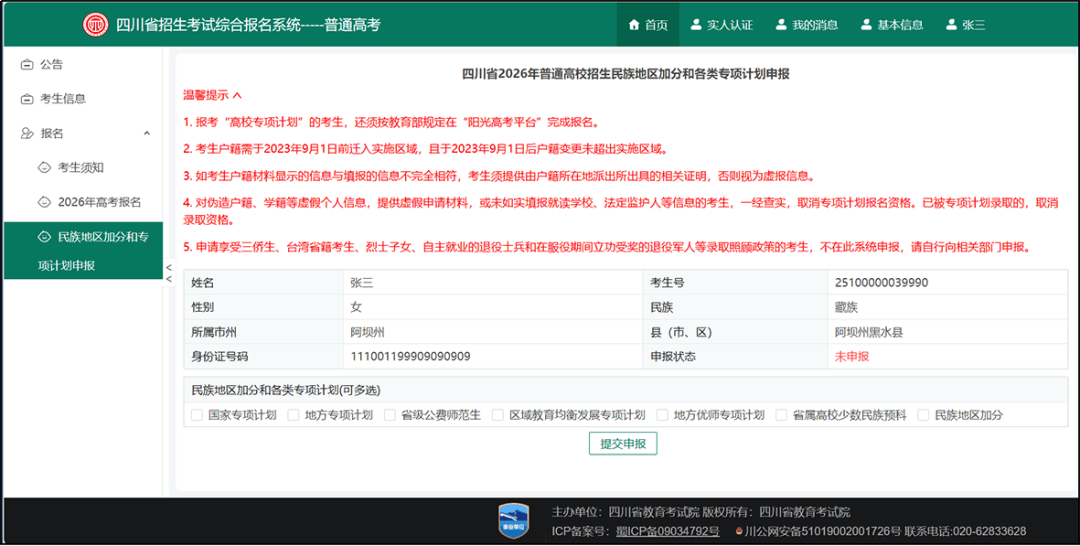Click the blue shield badge in footer
Screen dimensions: 1080x546
(x=513, y=521)
